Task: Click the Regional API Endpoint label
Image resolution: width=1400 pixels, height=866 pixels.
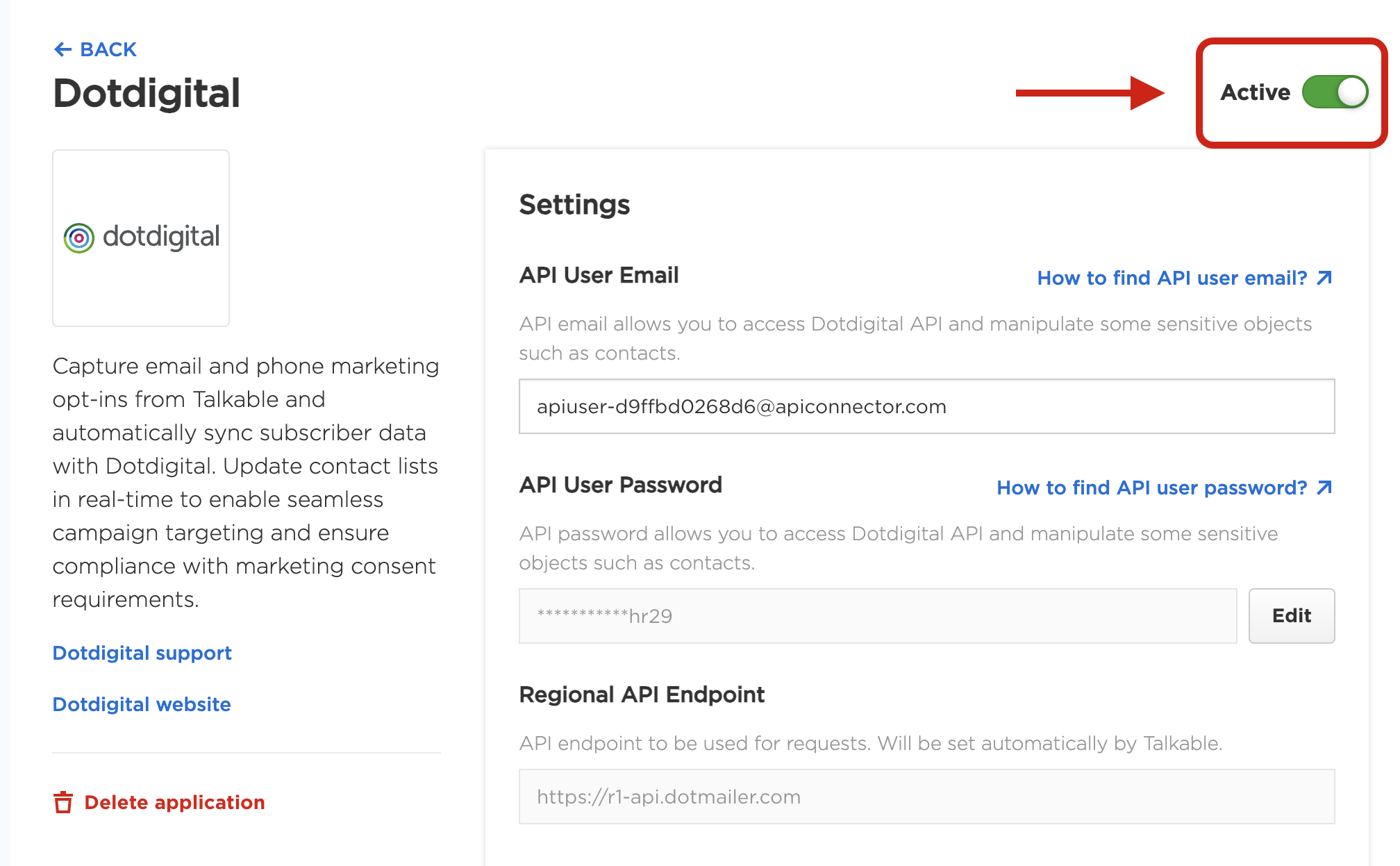Action: point(642,694)
